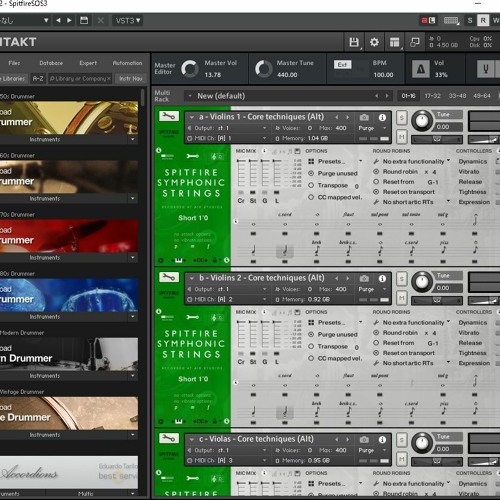Toggle Round robin x 4 in Violins 1
Image resolution: width=500 pixels, height=500 pixels.
[x=376, y=172]
